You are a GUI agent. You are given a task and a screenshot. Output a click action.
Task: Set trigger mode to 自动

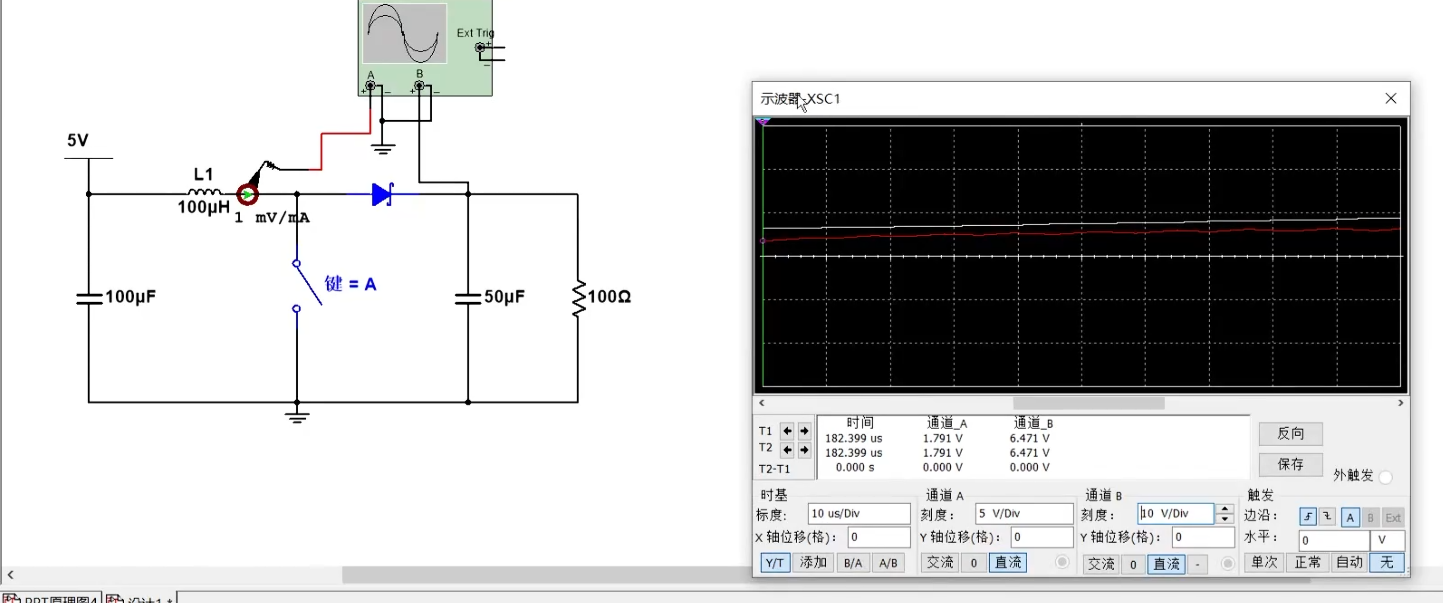pos(1349,562)
